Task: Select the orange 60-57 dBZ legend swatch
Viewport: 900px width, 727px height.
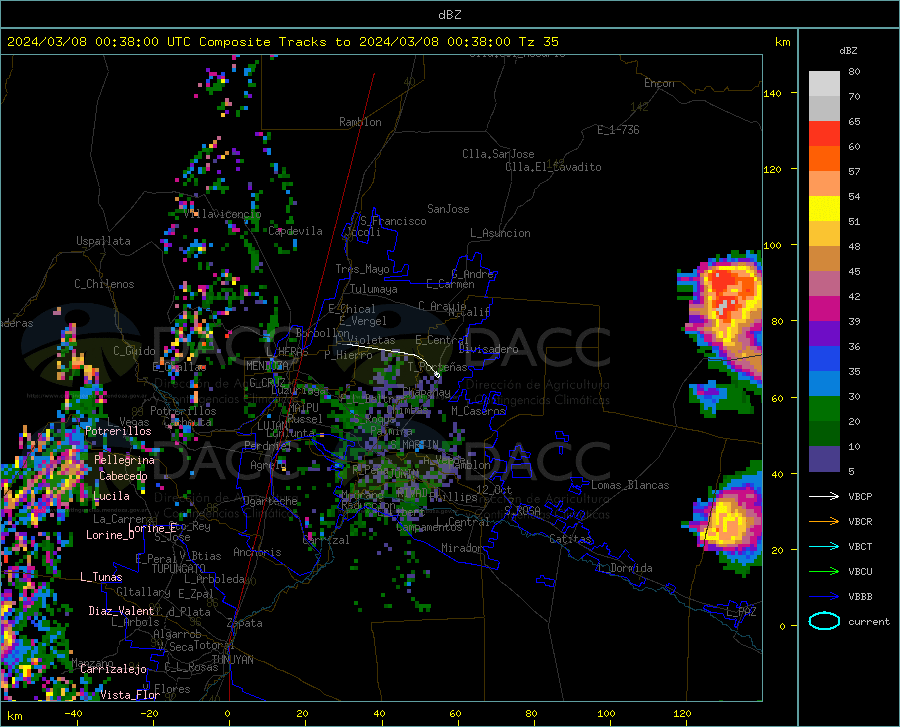Action: [824, 159]
